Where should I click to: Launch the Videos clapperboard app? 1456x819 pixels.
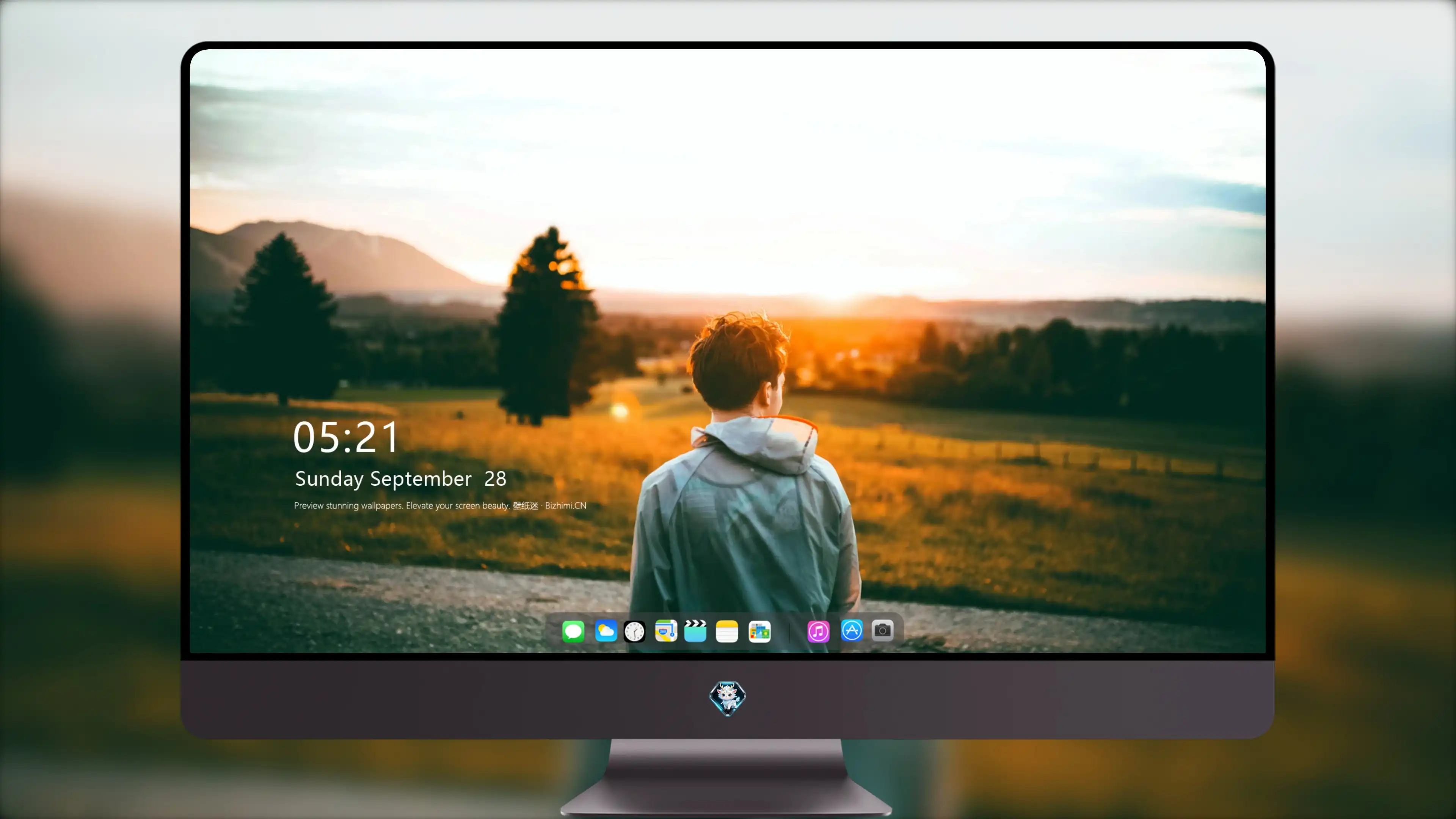pyautogui.click(x=695, y=631)
